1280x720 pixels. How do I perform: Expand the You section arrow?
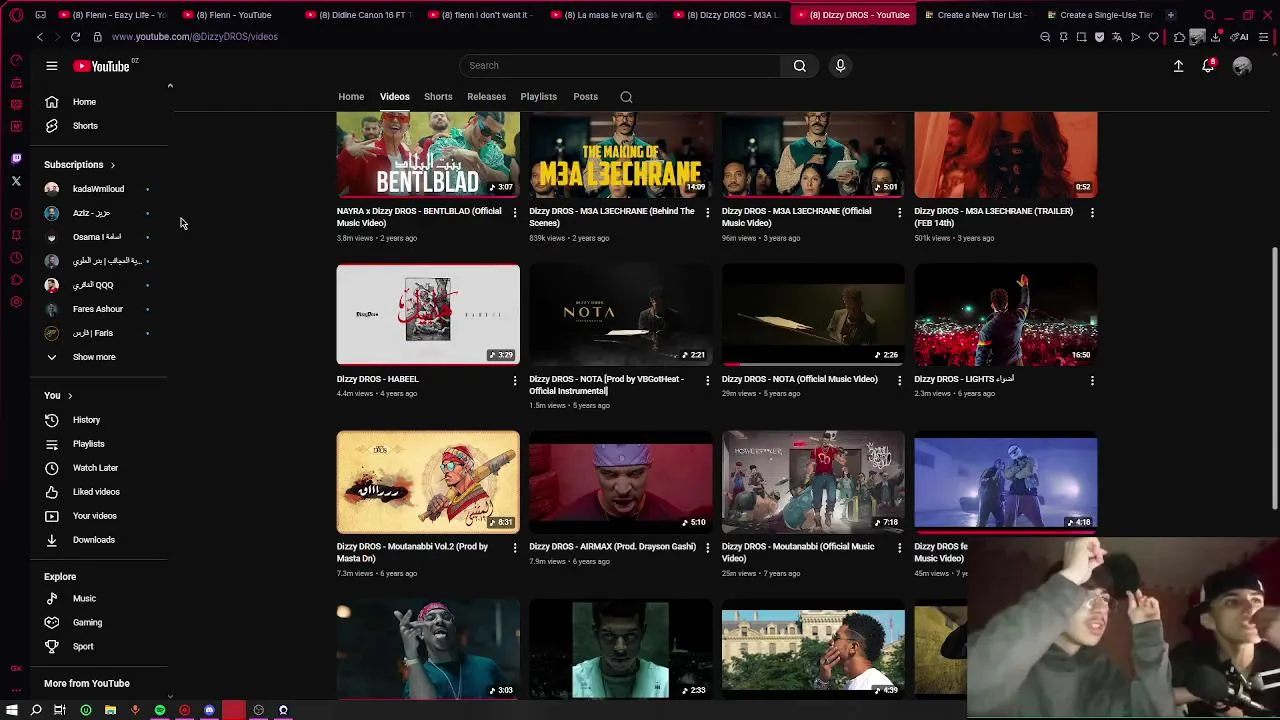pyautogui.click(x=70, y=396)
